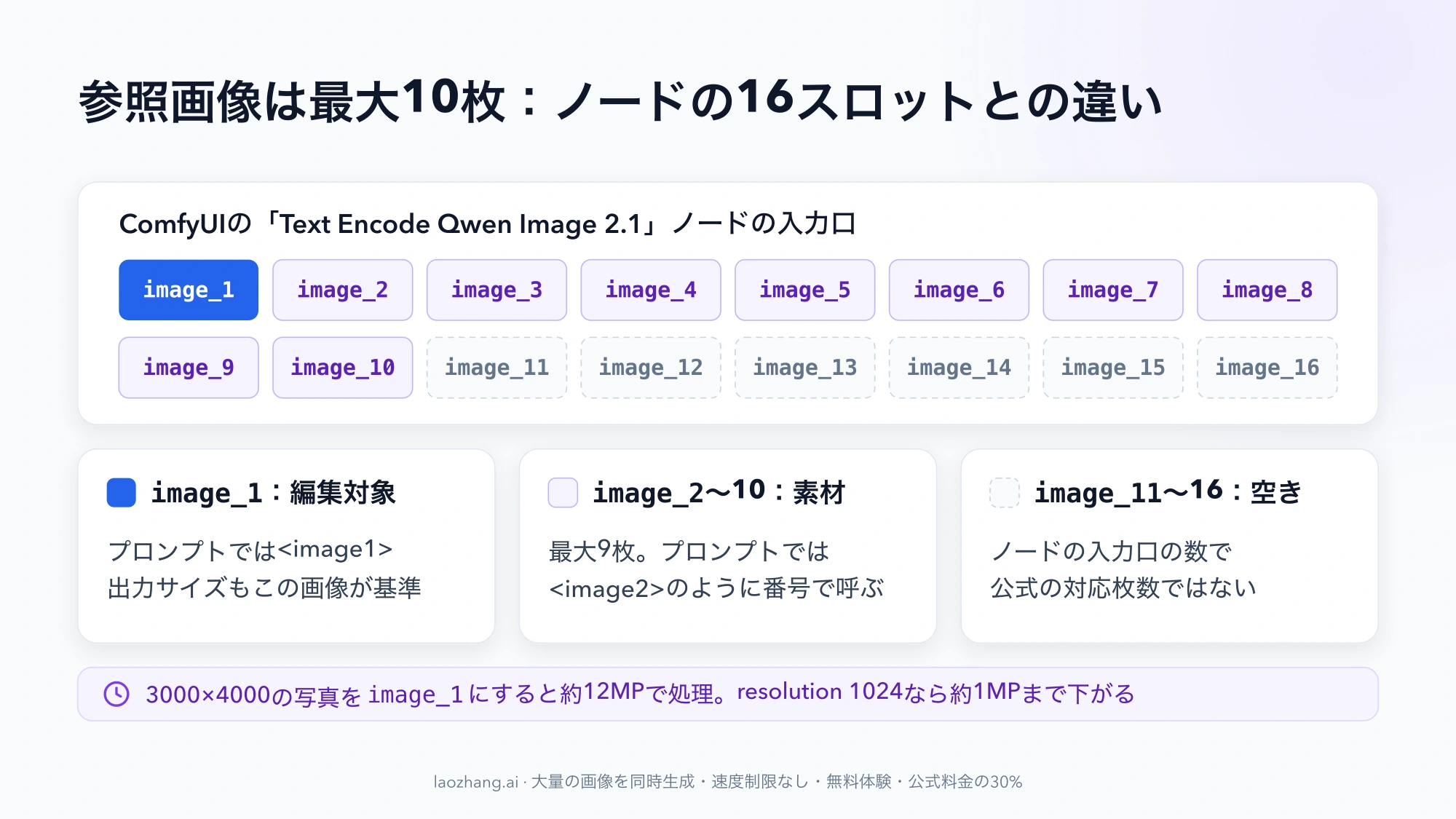Click the ComfyUI「Text Encode Qwen Image 2.1」label
The width and height of the screenshot is (1456, 819).
(488, 223)
